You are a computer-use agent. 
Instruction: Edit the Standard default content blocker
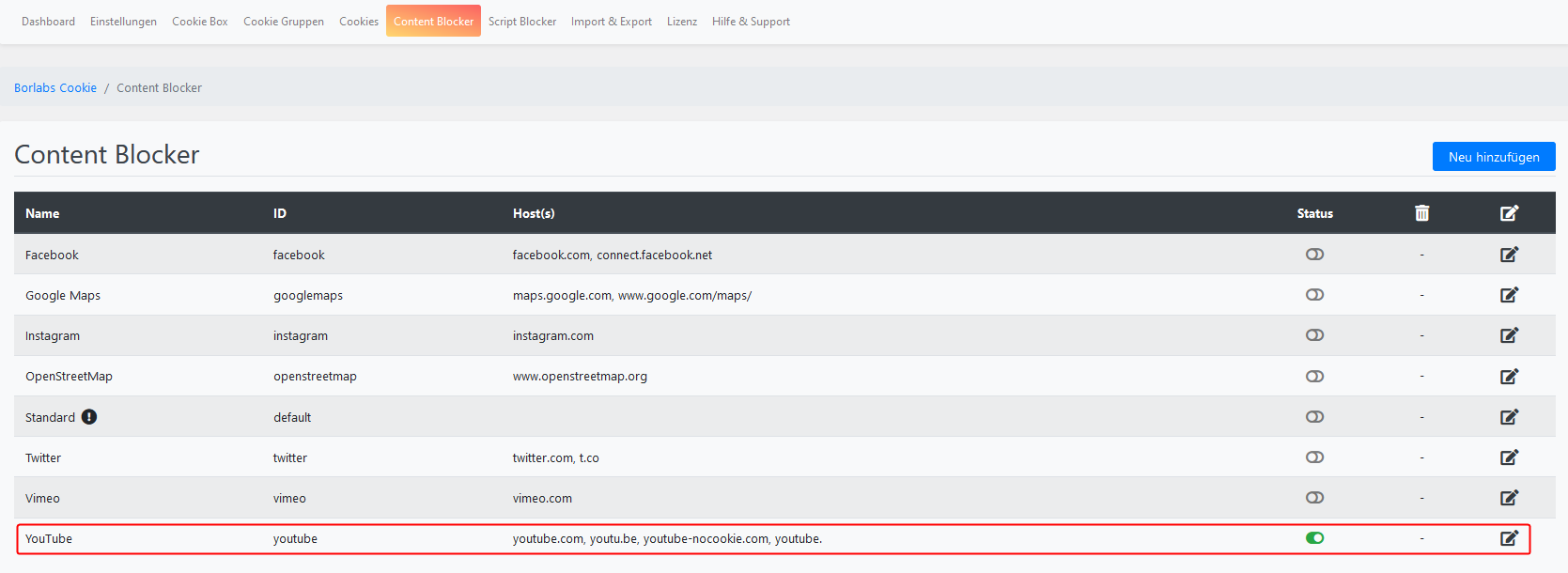pos(1509,417)
